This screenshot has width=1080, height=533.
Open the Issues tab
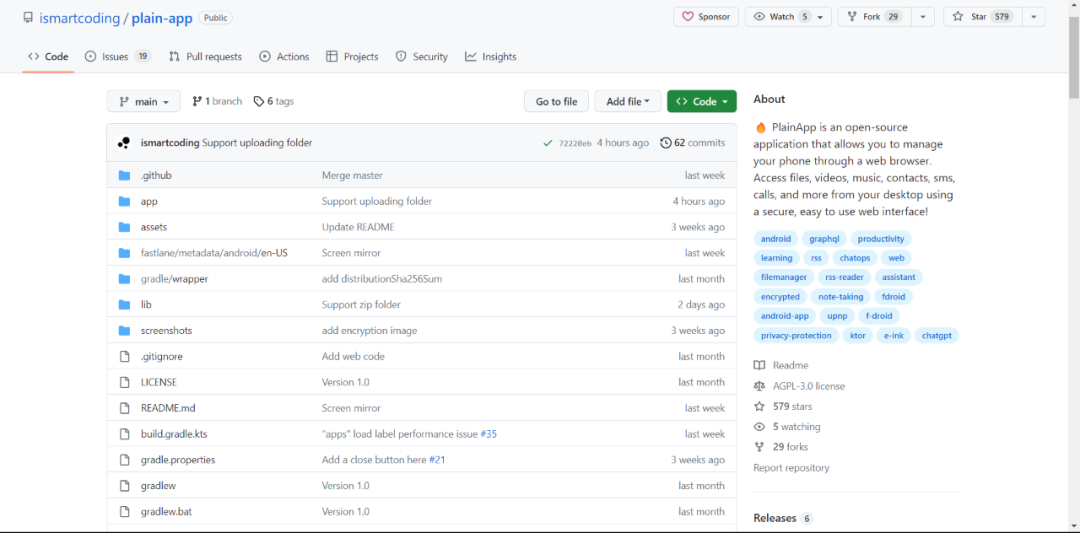coord(118,56)
